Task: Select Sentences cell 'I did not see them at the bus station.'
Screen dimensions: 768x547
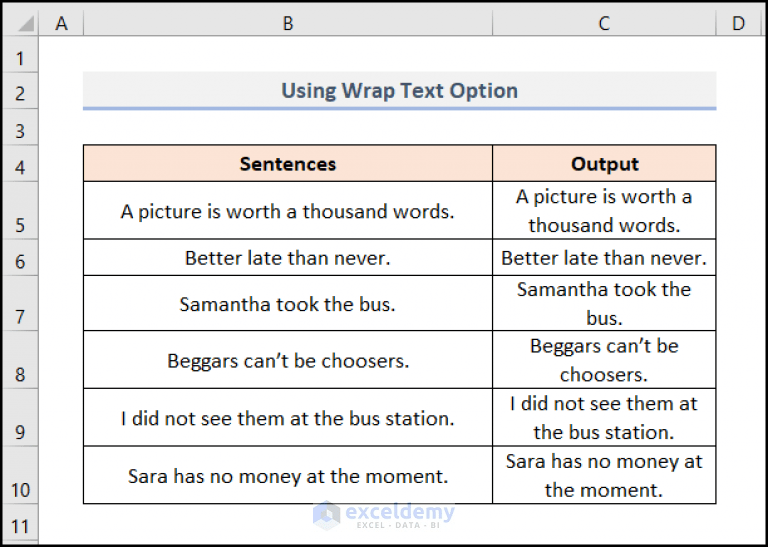Action: (x=288, y=417)
